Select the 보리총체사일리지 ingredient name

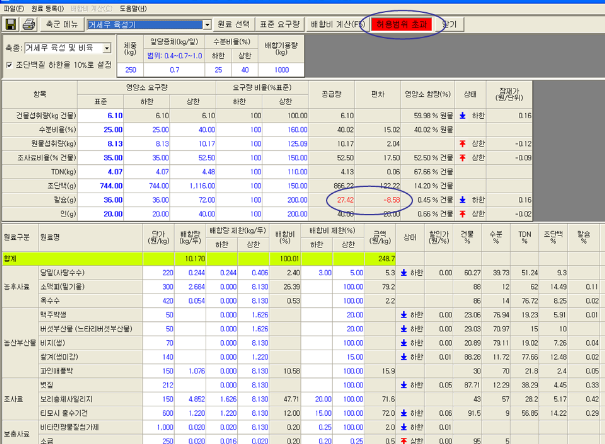(x=66, y=399)
